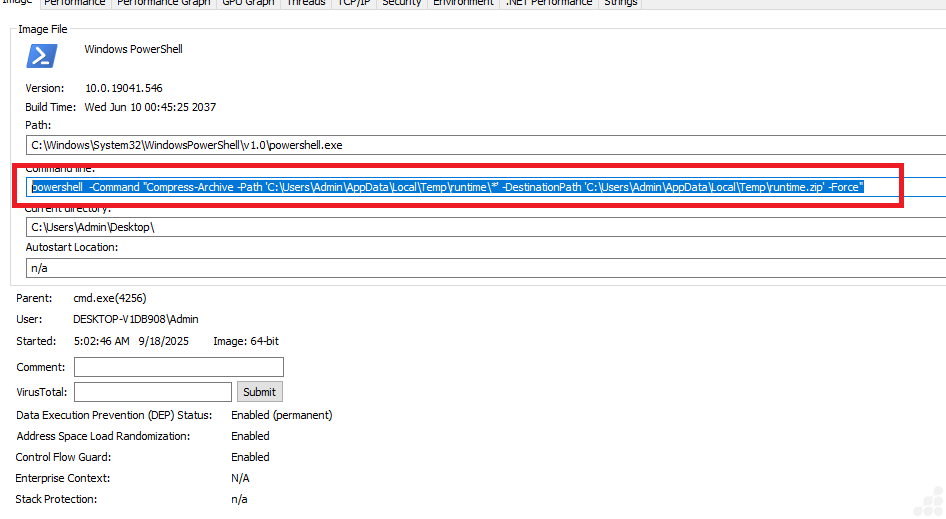Screen dimensions: 946x519
Task: Click the VirusTotal text field
Action: (152, 392)
